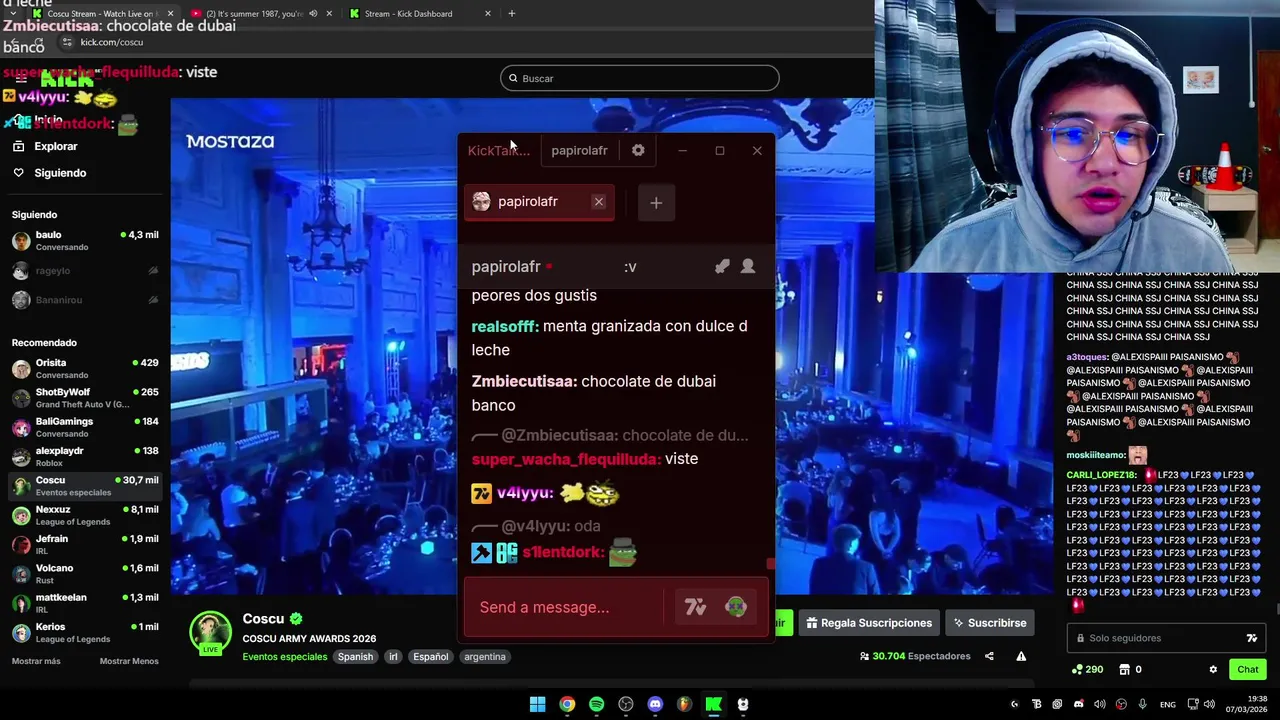Click the Buscar search field

point(640,78)
